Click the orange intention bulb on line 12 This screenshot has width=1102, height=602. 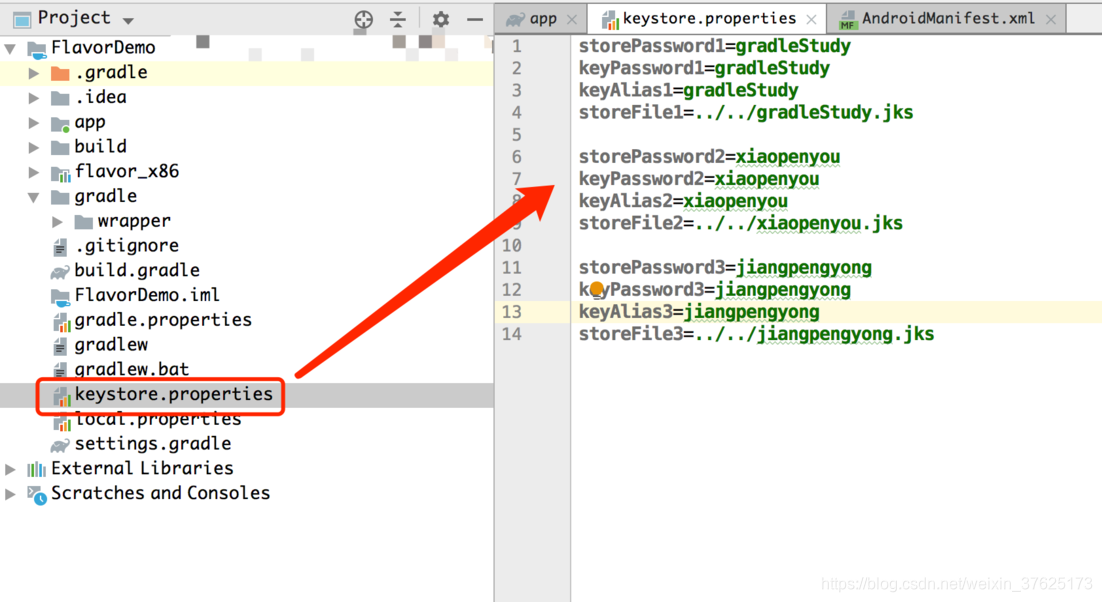[597, 288]
